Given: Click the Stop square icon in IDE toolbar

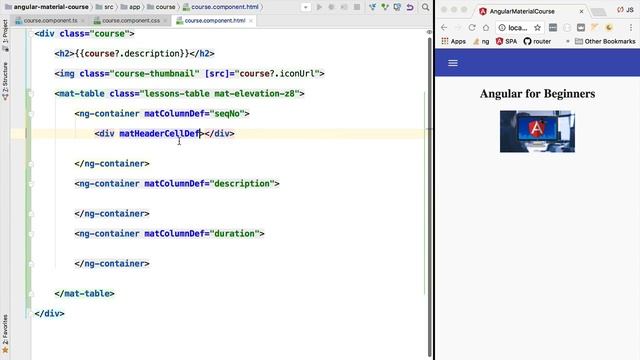Looking at the screenshot, I should (357, 7).
